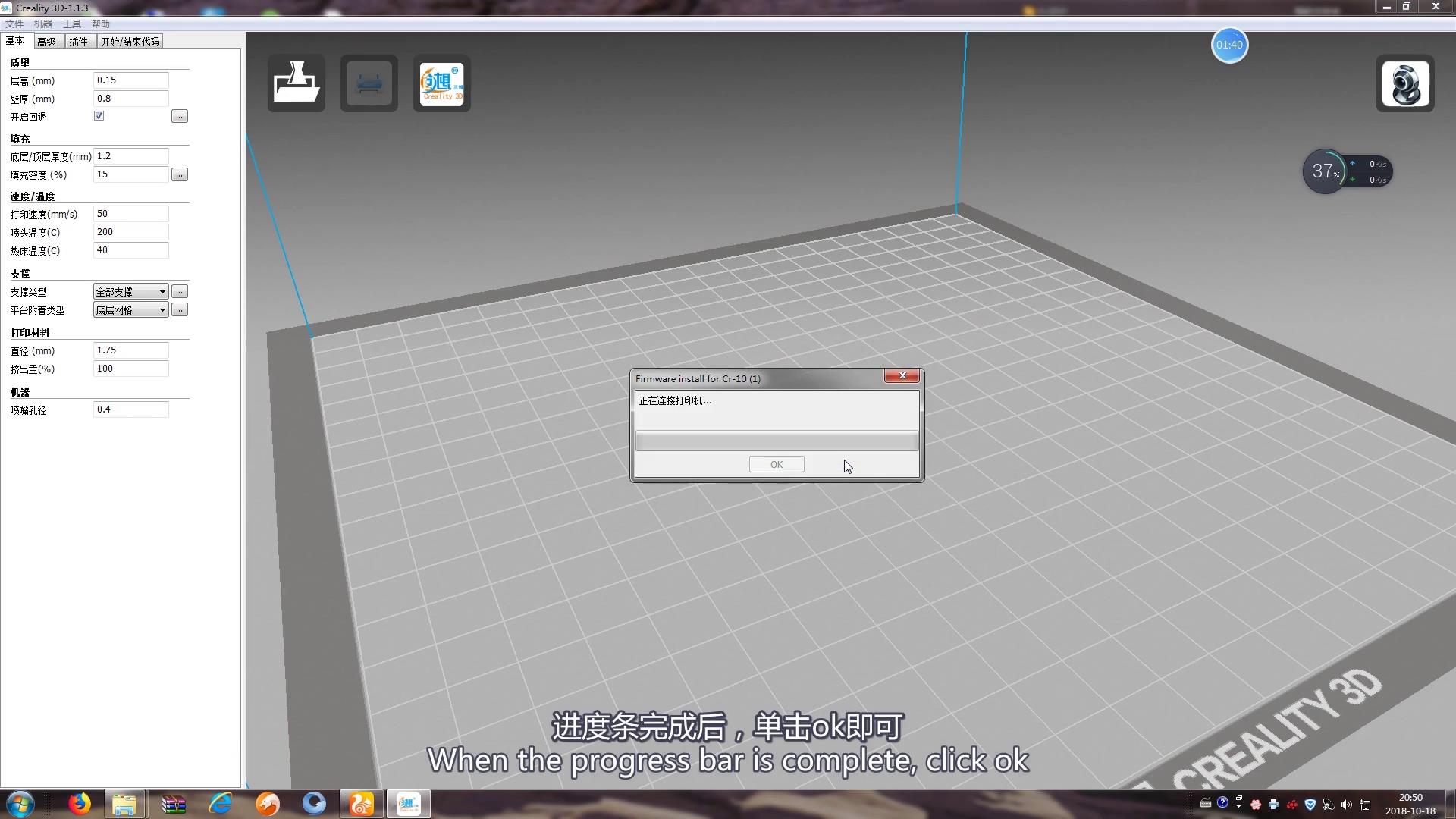Open the view mode icon top right
This screenshot has height=819, width=1456.
pos(1404,83)
